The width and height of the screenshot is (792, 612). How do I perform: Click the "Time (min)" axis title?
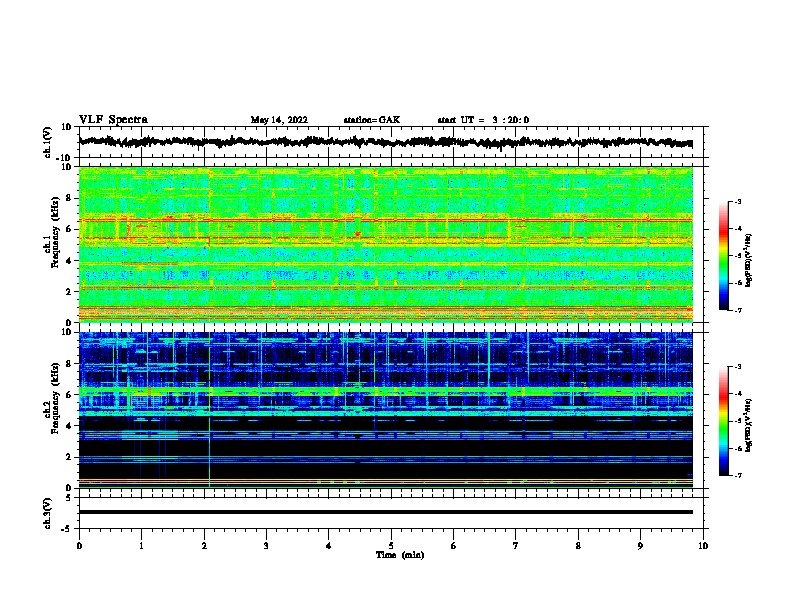click(400, 555)
